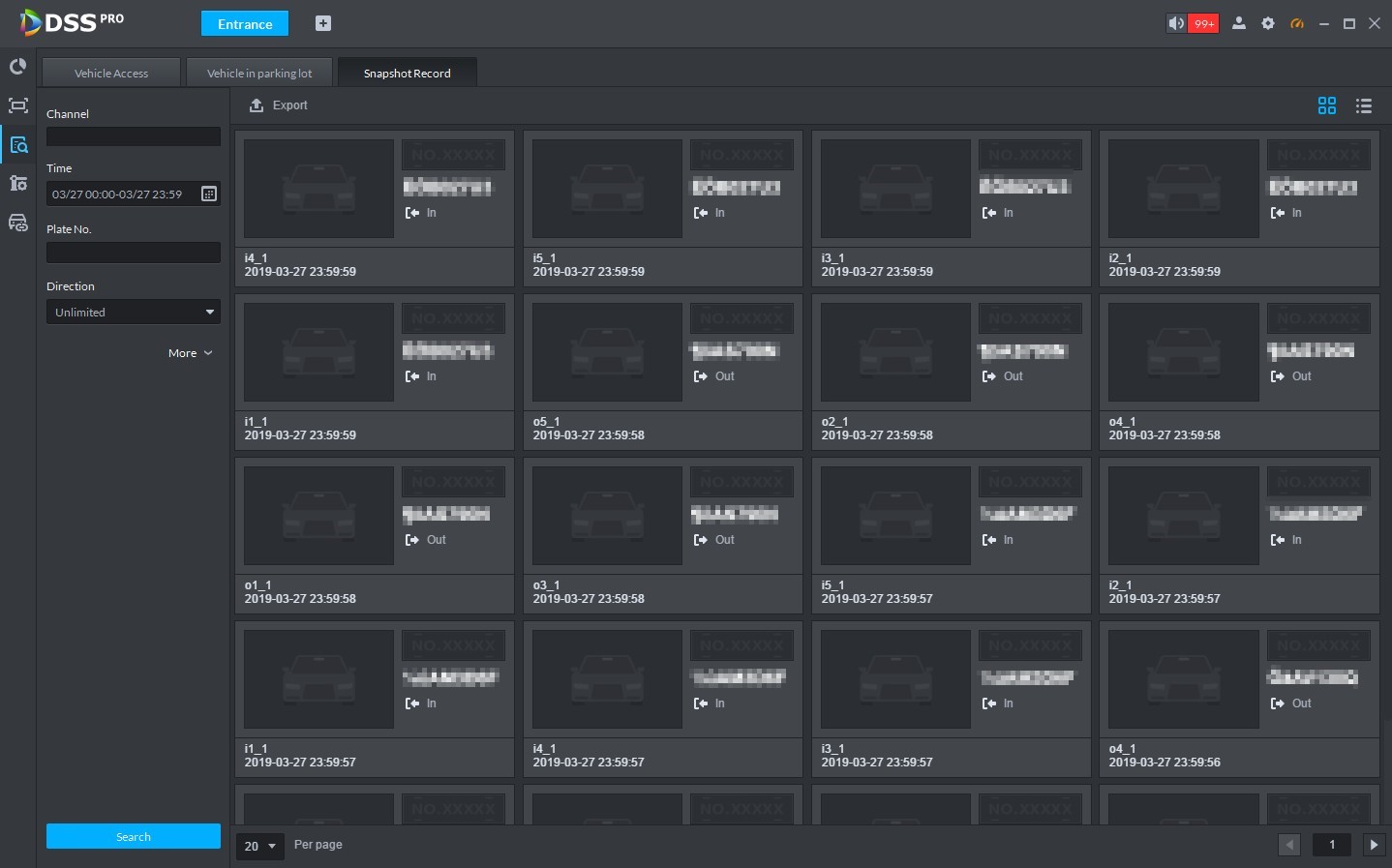Screen dimensions: 1392x868
Task: Add a new tab with the plus icon
Action: [323, 23]
